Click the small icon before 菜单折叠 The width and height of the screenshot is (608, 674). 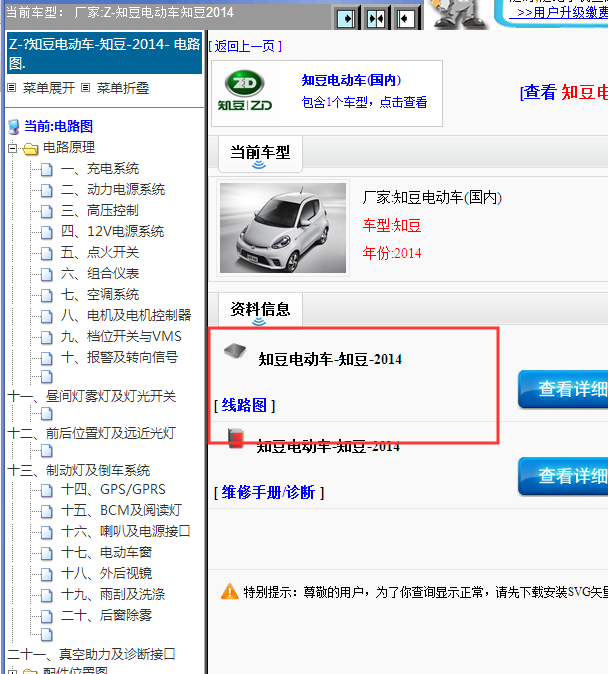(x=86, y=88)
